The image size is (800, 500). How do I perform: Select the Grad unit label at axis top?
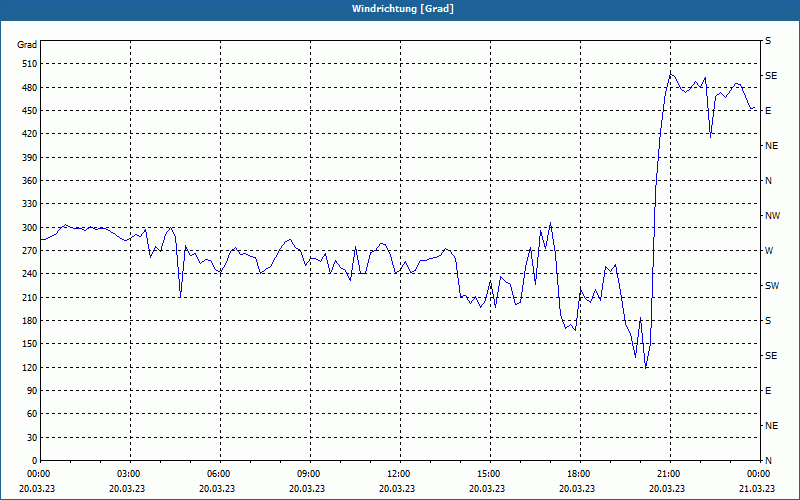click(27, 45)
